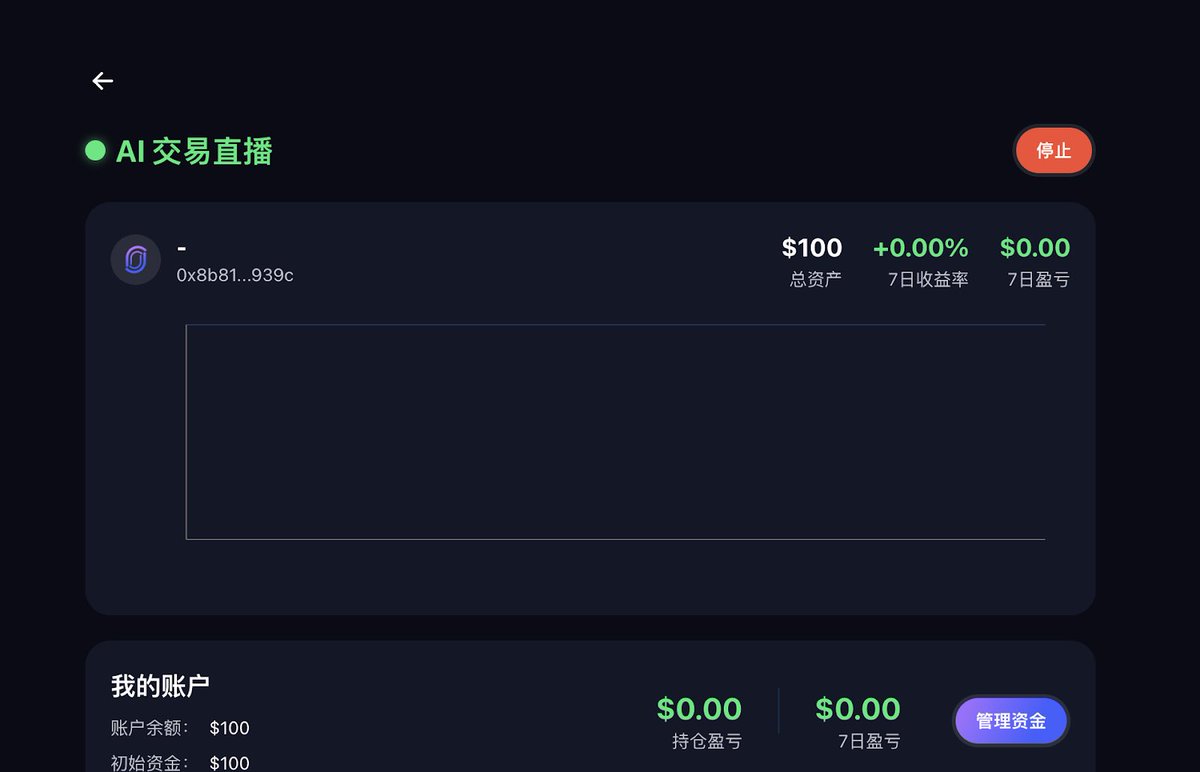Click inside the empty performance chart

615,432
